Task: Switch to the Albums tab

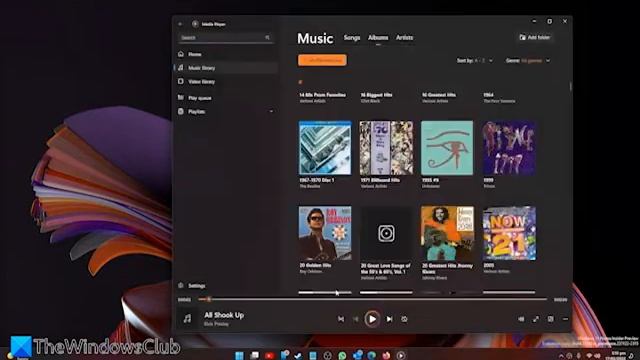Action: [x=378, y=38]
